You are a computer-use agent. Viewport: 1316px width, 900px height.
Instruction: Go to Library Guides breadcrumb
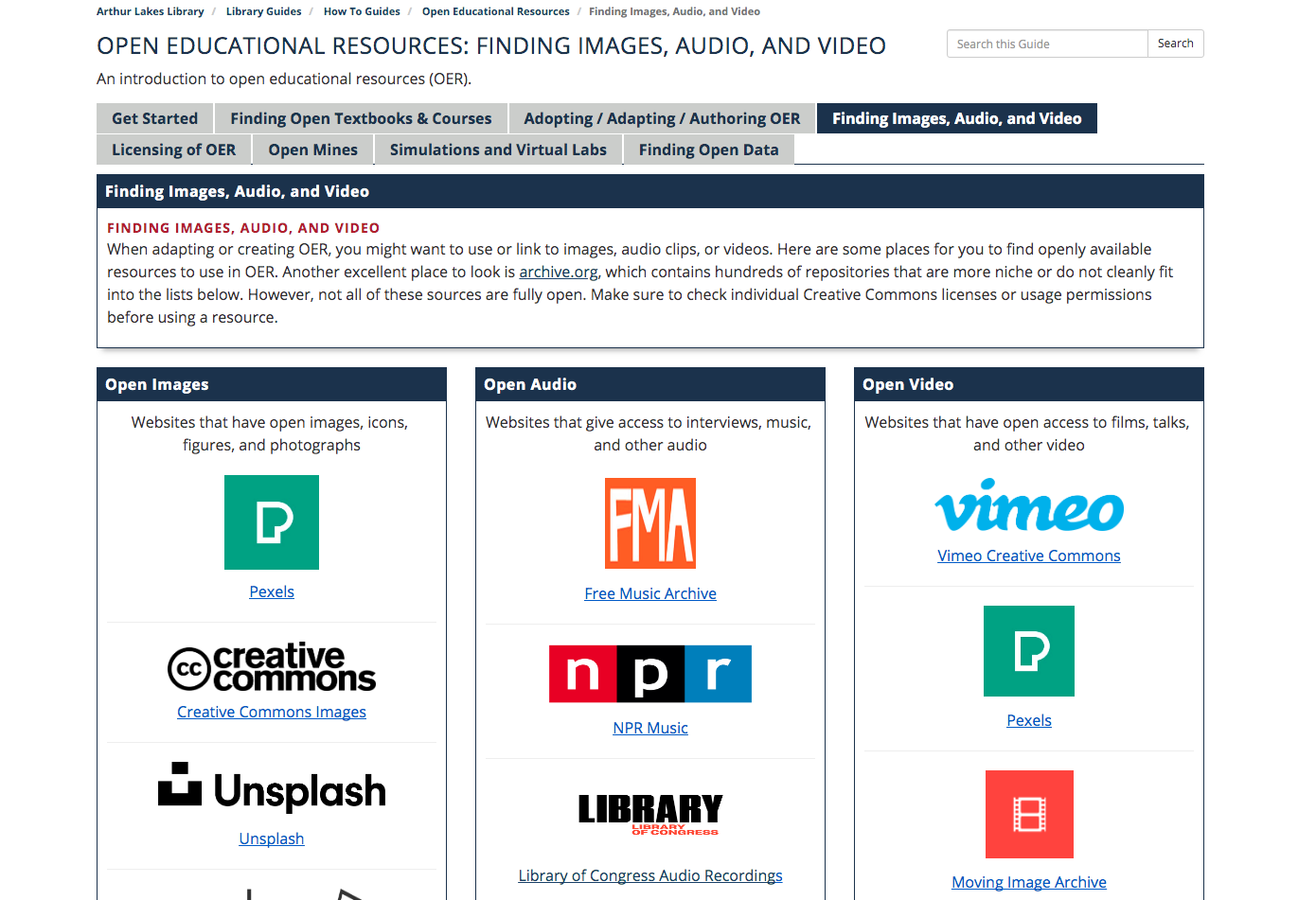pyautogui.click(x=264, y=11)
